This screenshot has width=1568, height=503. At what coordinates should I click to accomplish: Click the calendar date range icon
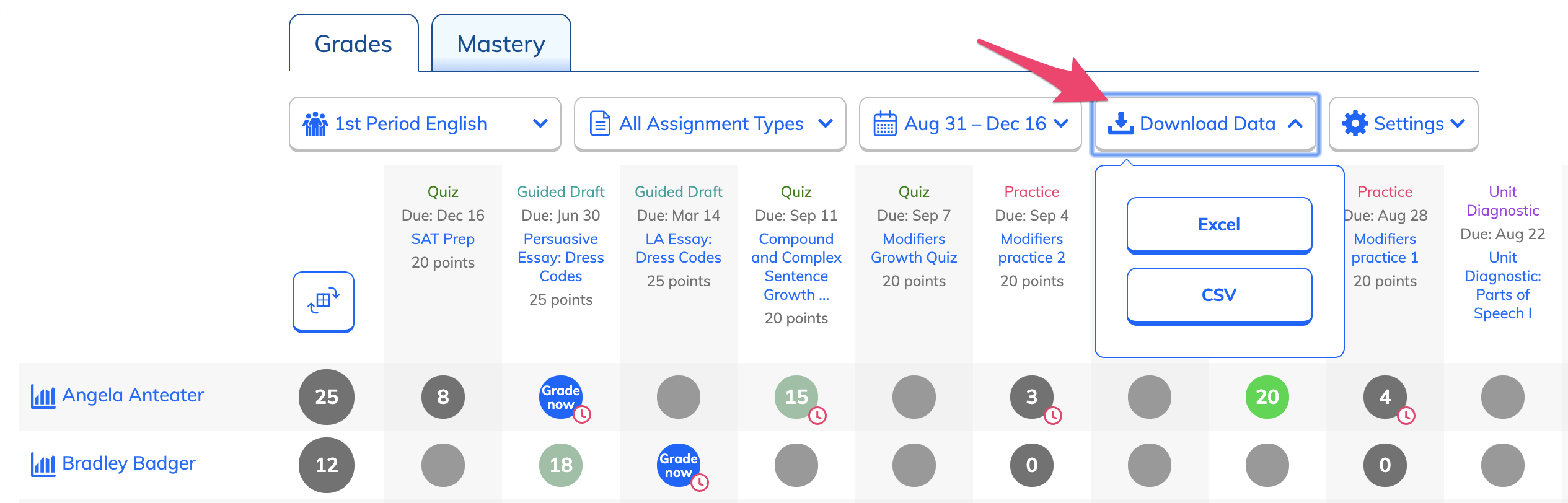coord(885,123)
